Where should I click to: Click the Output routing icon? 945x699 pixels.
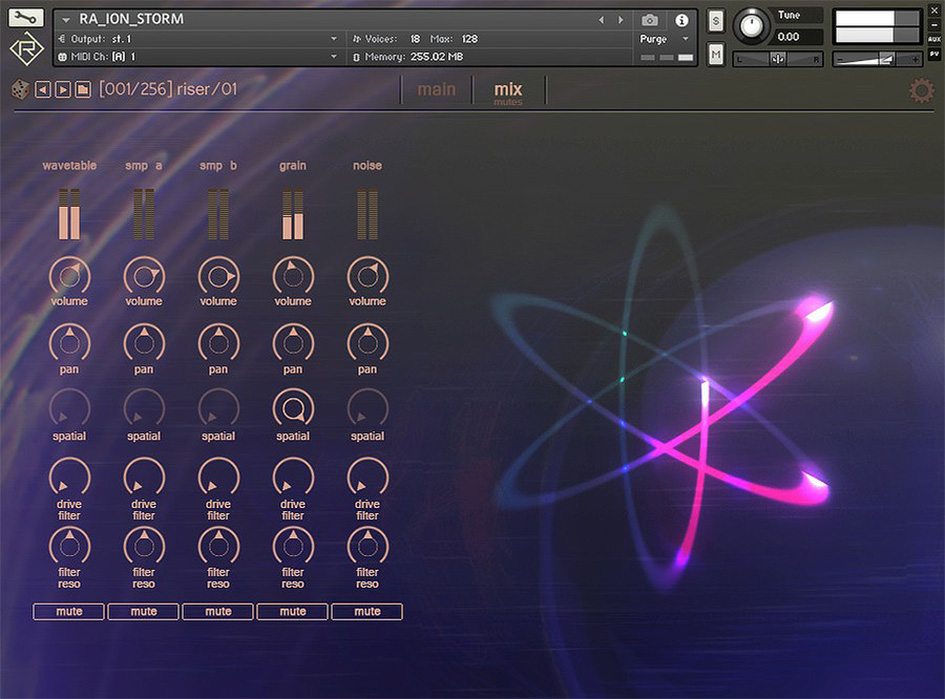[62, 39]
